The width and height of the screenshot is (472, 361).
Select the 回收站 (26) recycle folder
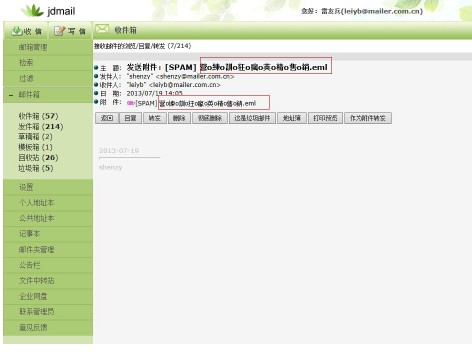(38, 158)
